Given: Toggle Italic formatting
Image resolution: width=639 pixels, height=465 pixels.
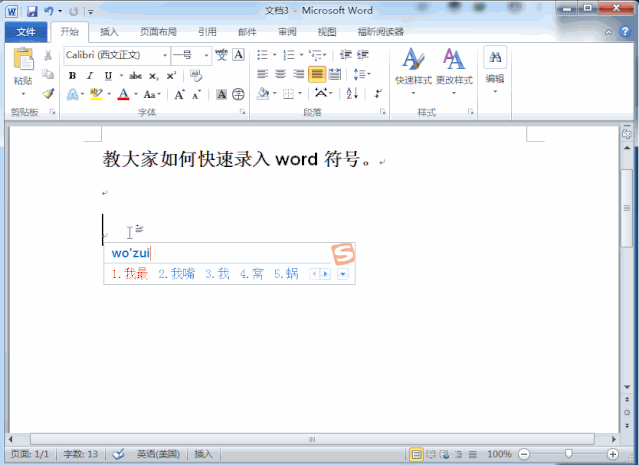Looking at the screenshot, I should point(90,75).
